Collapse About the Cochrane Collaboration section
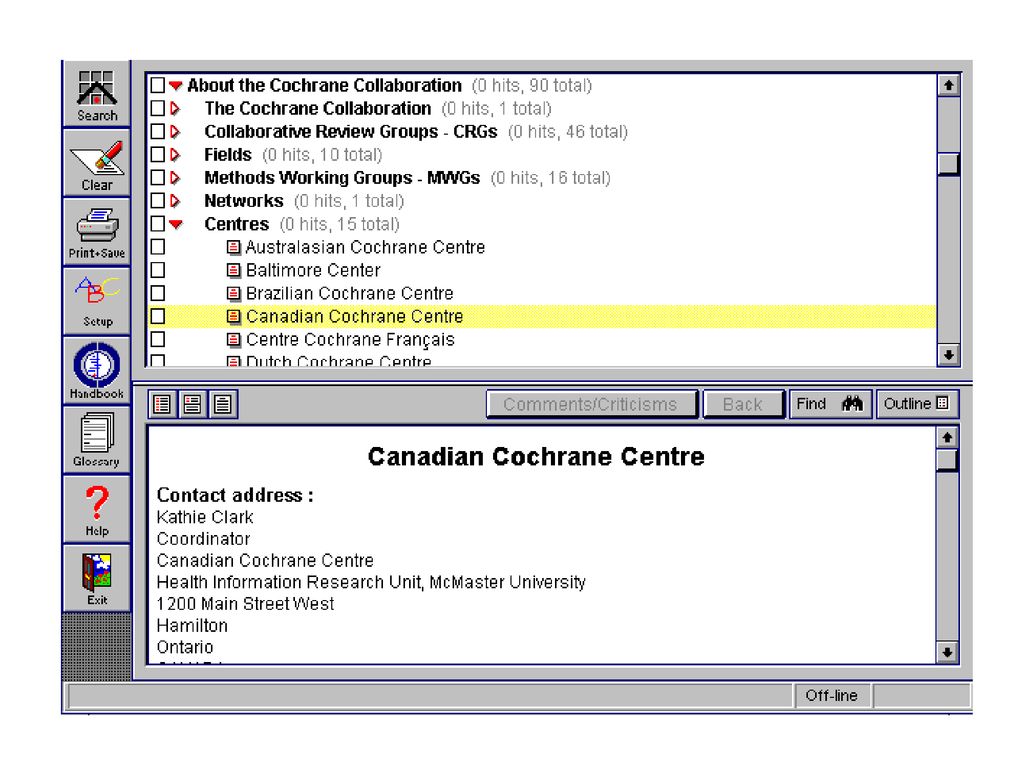 click(175, 86)
